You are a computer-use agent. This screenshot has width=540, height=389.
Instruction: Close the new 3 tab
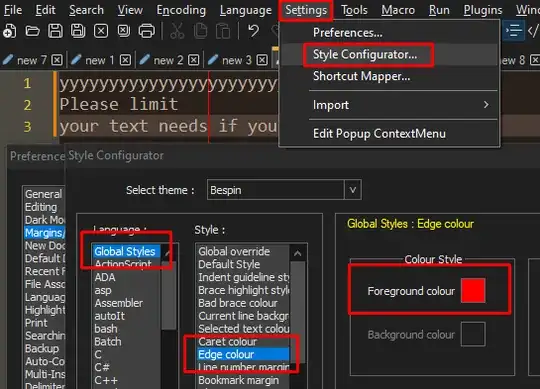pyautogui.click(x=262, y=60)
